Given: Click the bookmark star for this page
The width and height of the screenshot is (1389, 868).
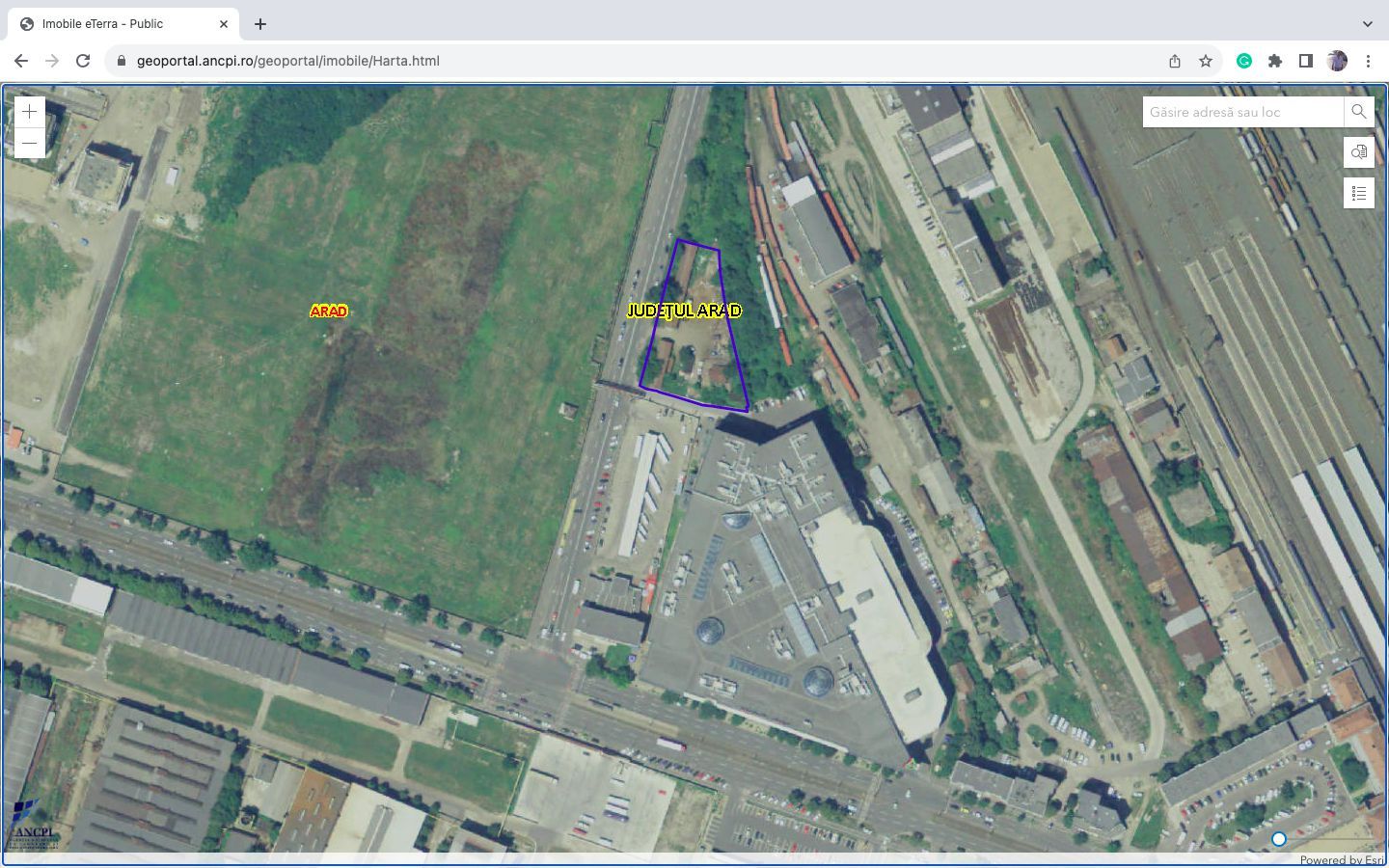Looking at the screenshot, I should click(x=1205, y=60).
